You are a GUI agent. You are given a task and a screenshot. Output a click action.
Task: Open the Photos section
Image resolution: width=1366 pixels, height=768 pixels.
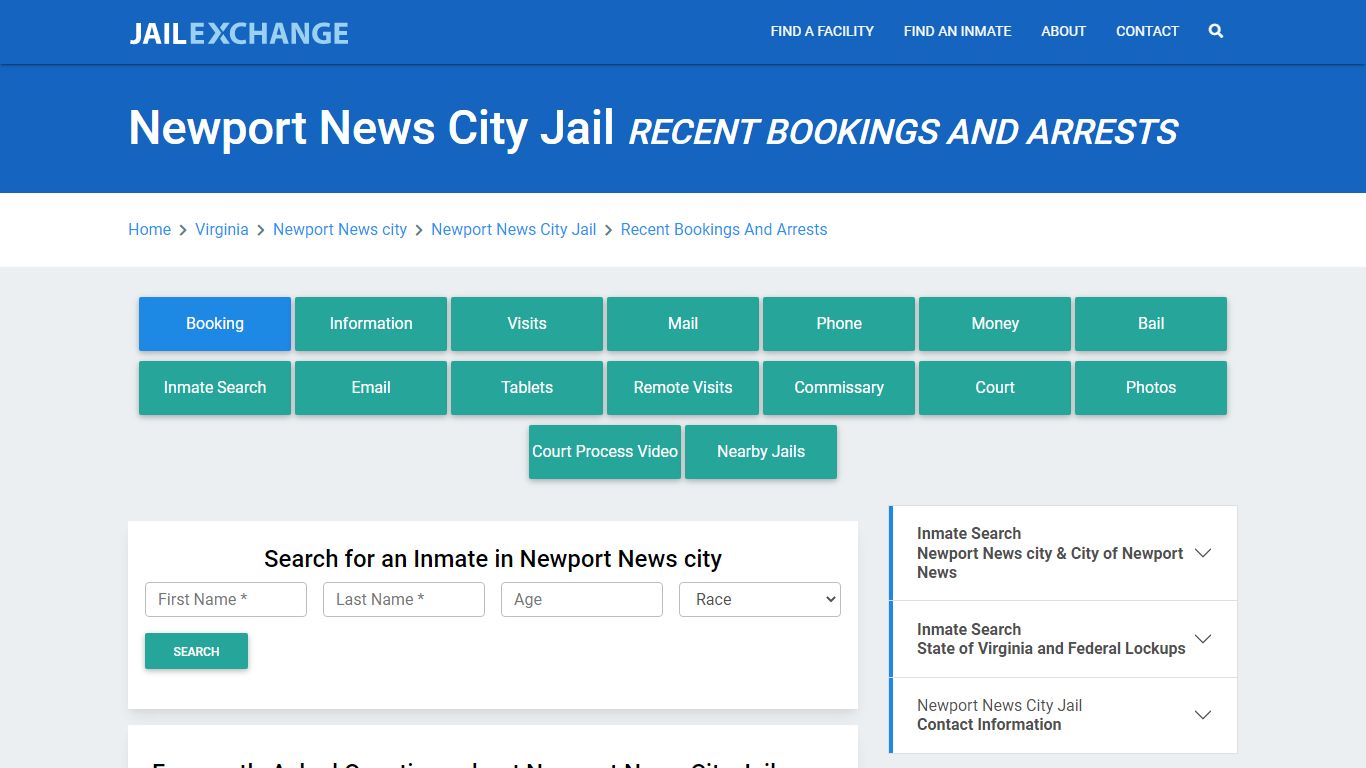(x=1151, y=387)
